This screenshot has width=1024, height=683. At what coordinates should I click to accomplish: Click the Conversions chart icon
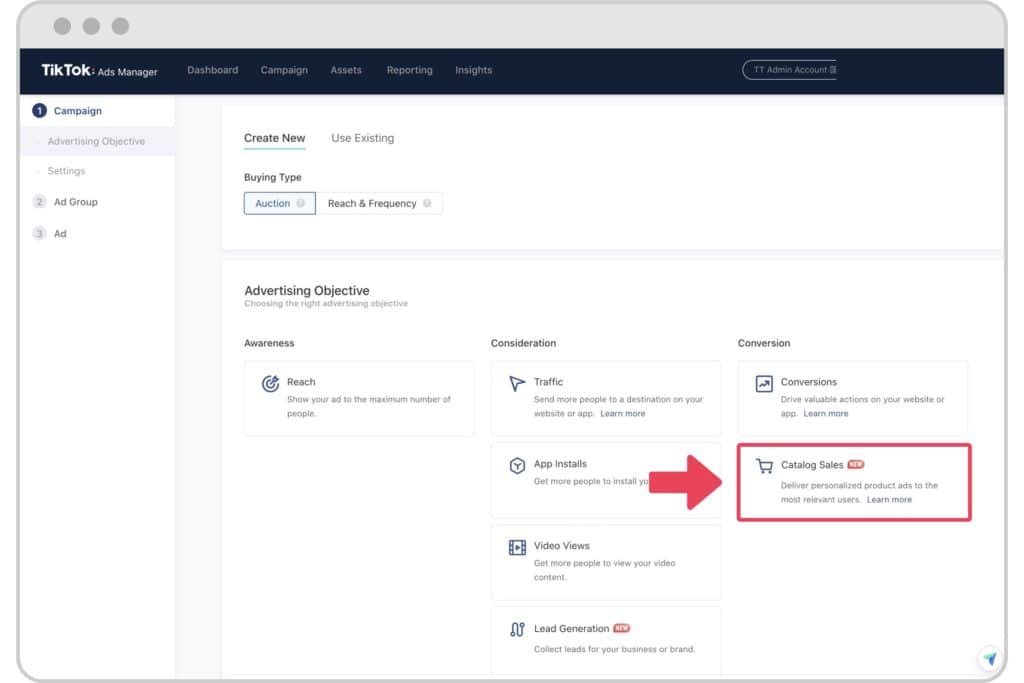tap(764, 383)
